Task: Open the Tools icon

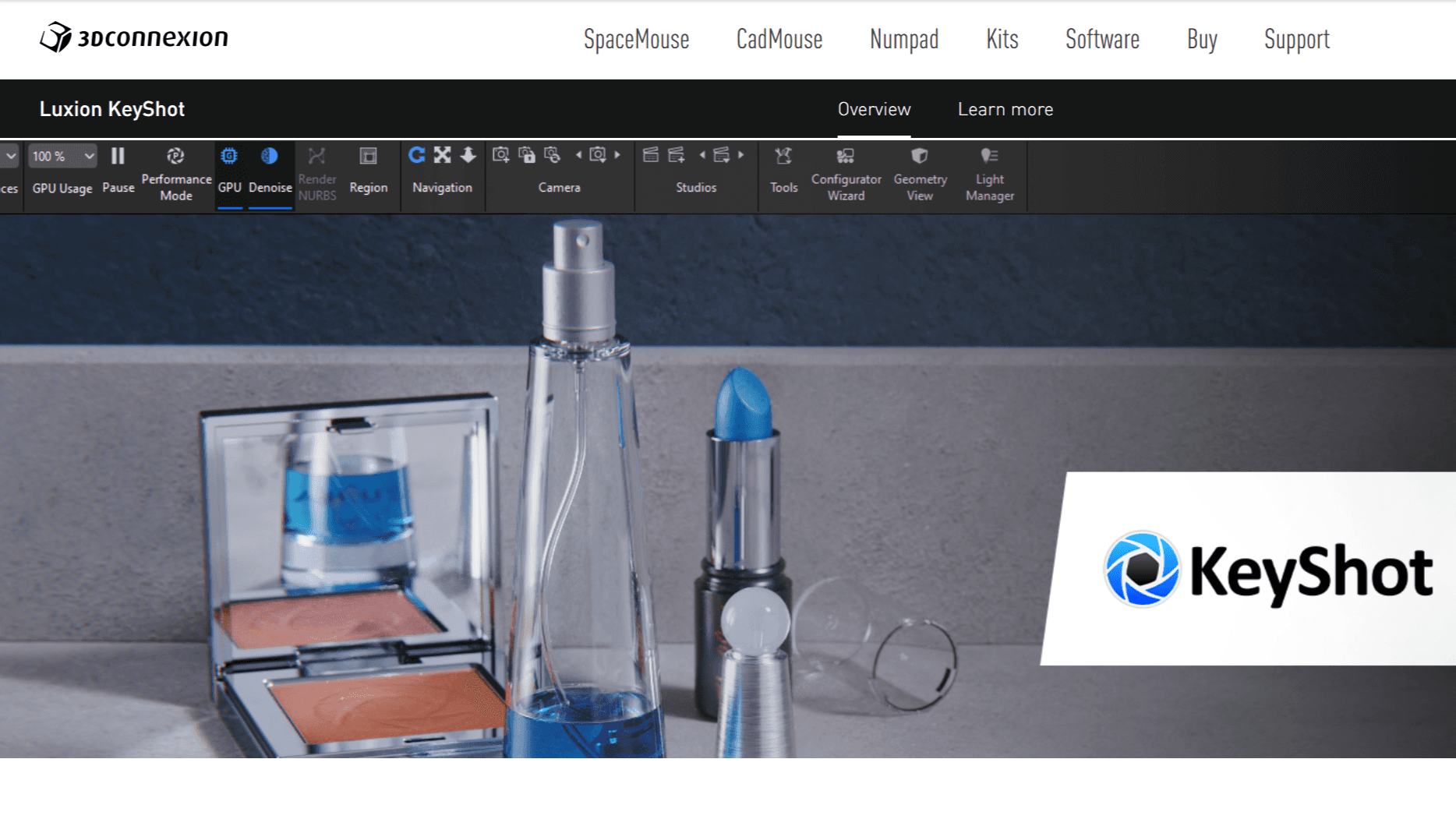Action: coord(783,156)
